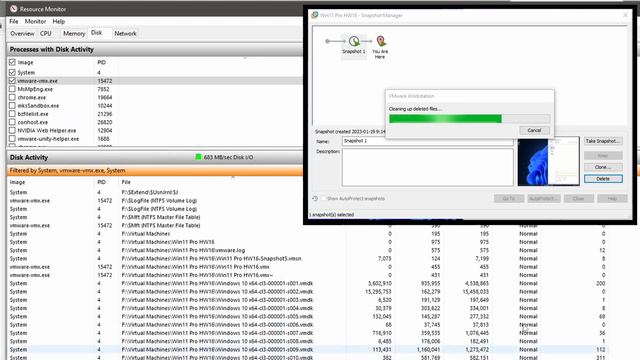Switch to the Memory tab
The width and height of the screenshot is (640, 360).
click(74, 33)
